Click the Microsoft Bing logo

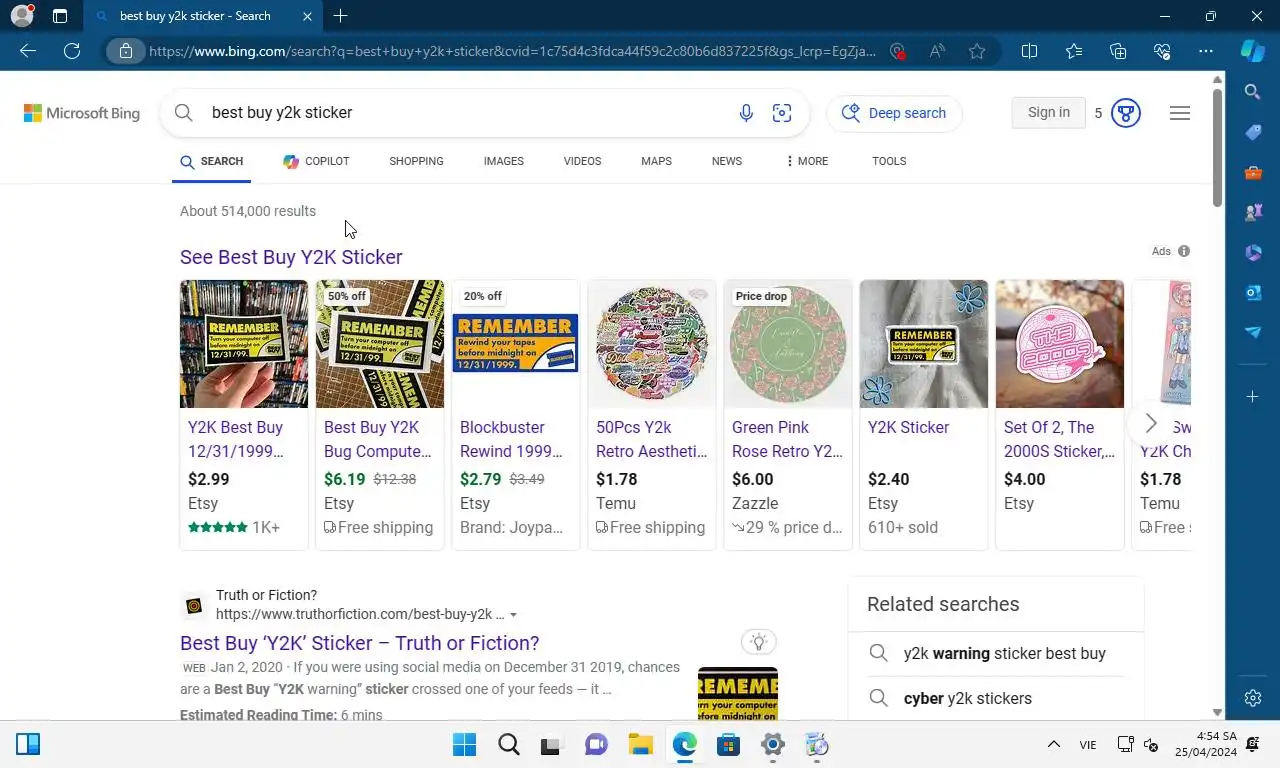[82, 113]
